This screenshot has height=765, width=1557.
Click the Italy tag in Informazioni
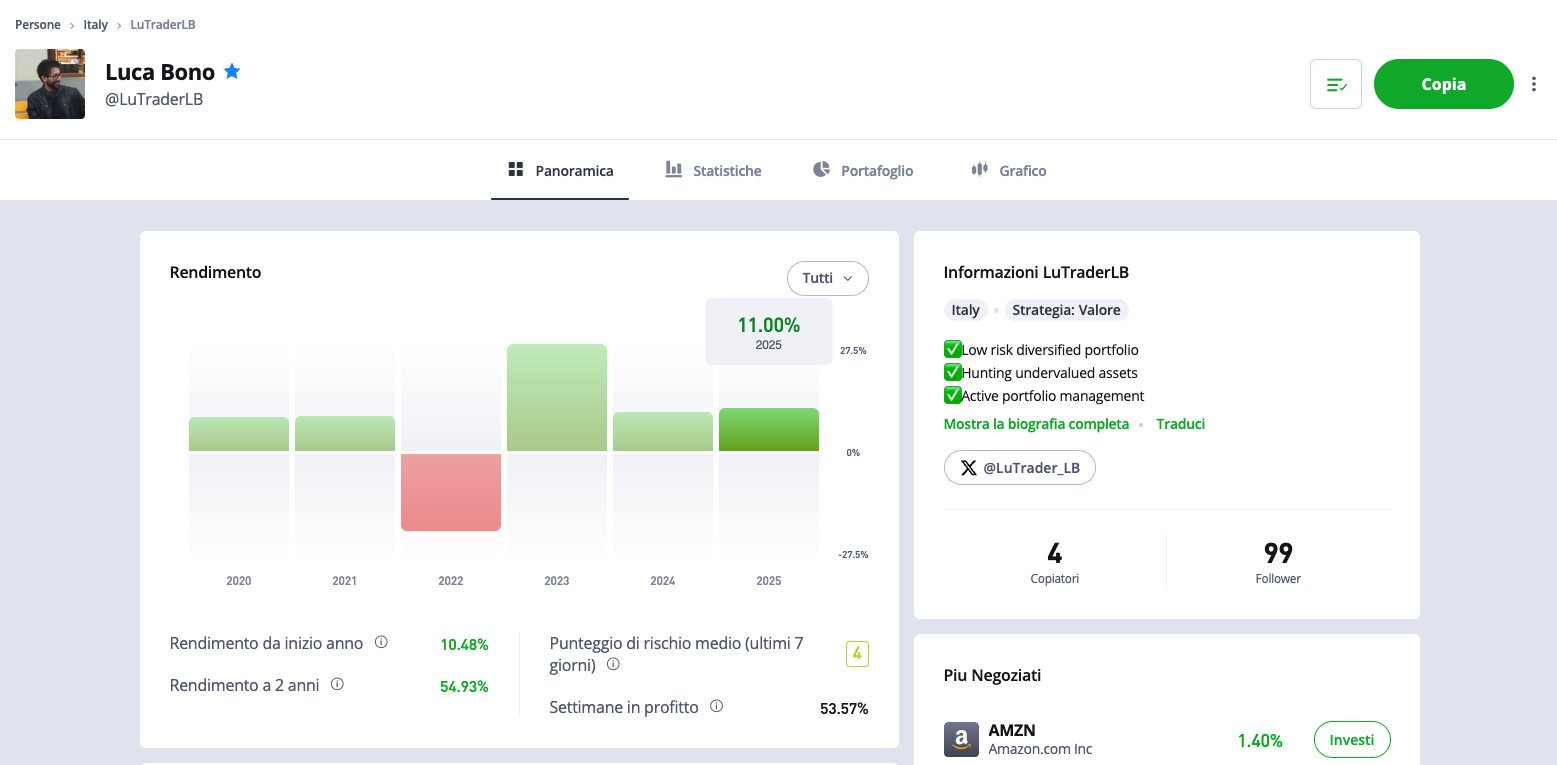[966, 310]
